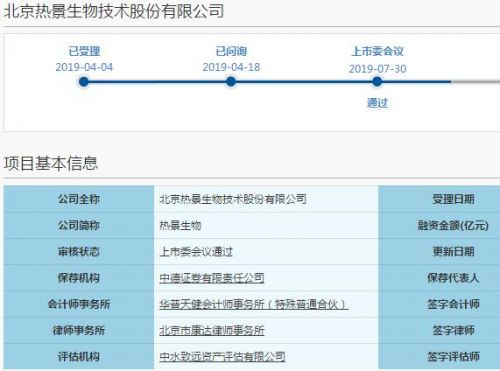Image resolution: width=500 pixels, height=371 pixels.
Task: Click the 通过 result under 上市委会议
Action: [377, 103]
